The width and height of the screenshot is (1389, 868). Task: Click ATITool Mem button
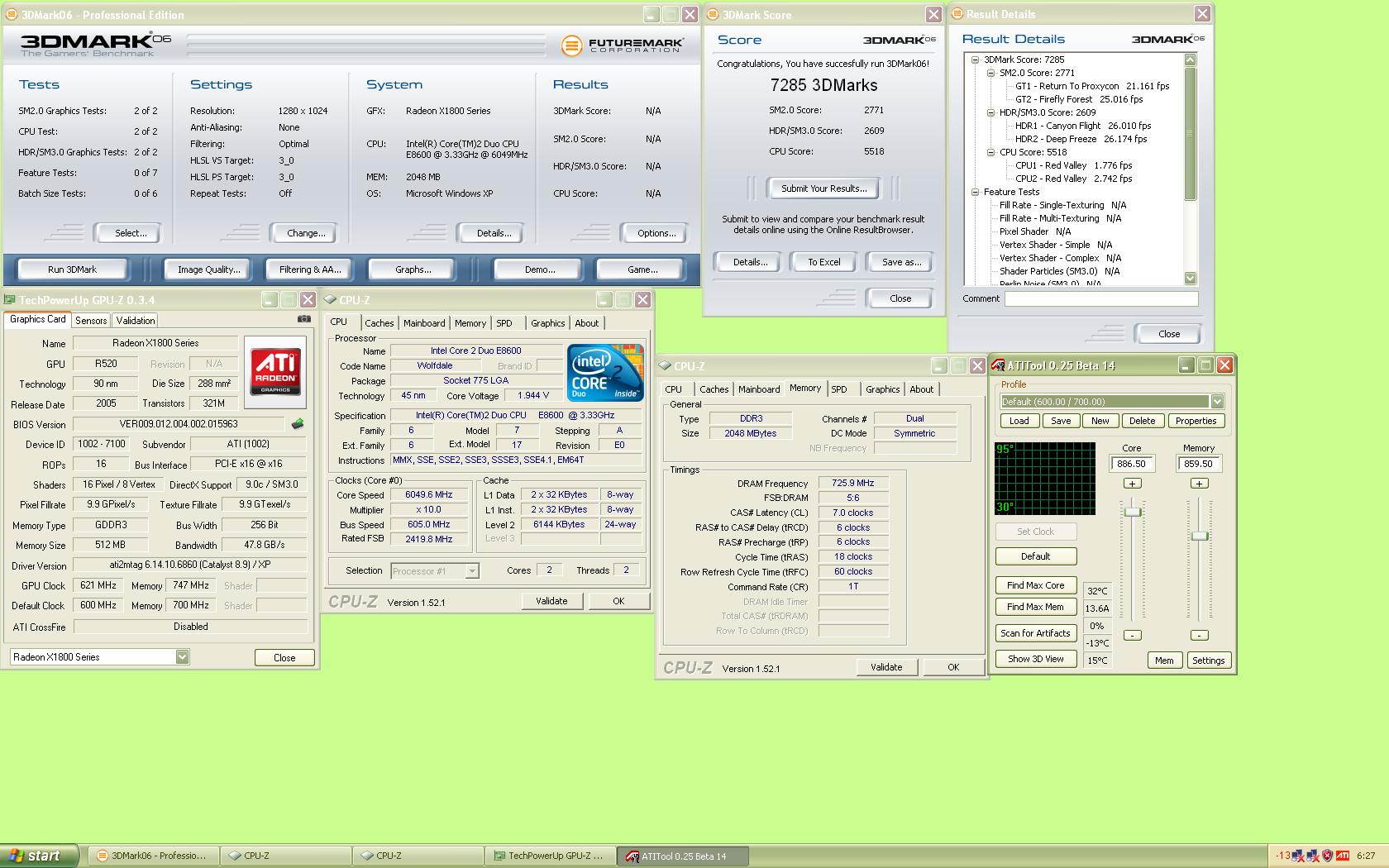pos(1164,661)
